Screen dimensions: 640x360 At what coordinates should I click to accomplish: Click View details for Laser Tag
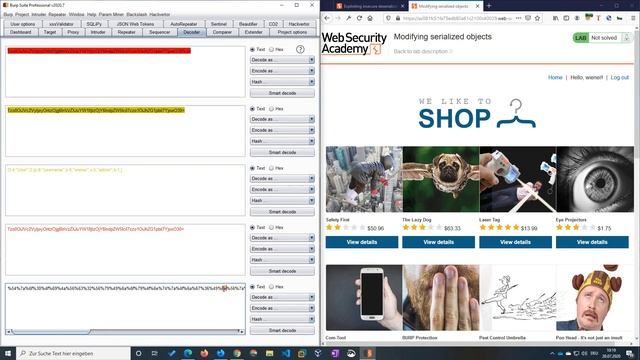point(515,242)
